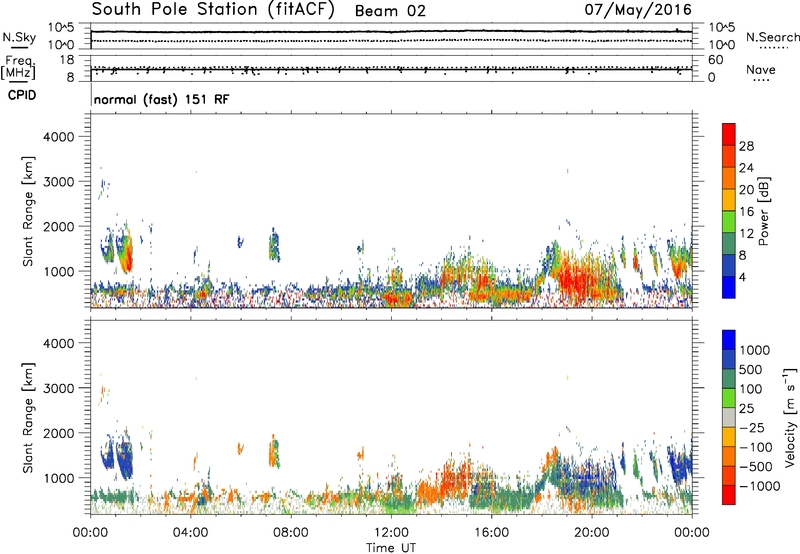
Task: Click the "Power [dB]" colorbar title
Action: (763, 211)
